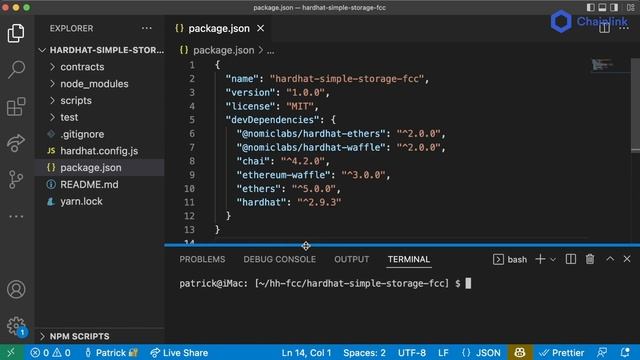Screen dimensions: 640x360
Task: Maximize the panel size chevron
Action: [x=610, y=259]
